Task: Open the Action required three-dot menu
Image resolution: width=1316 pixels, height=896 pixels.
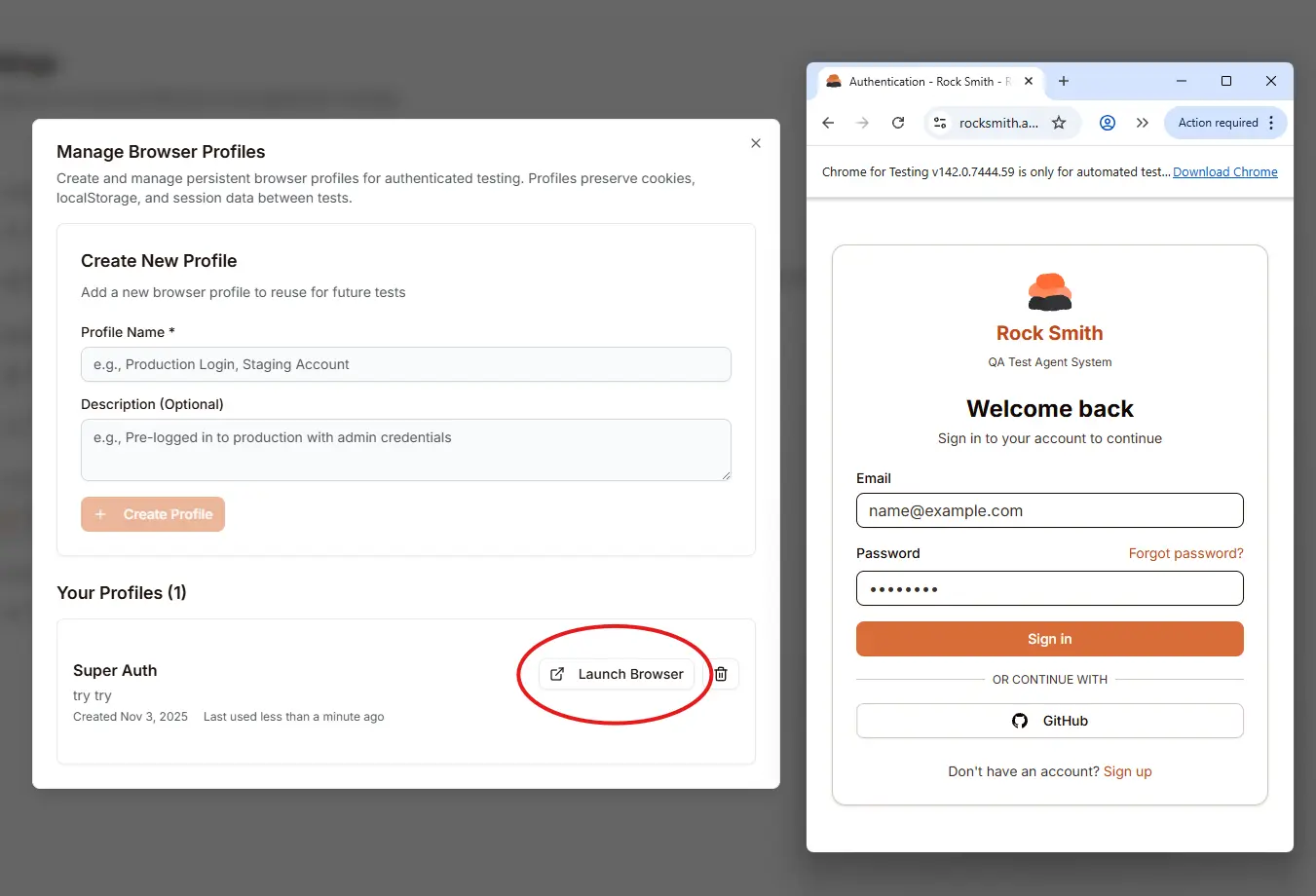Action: [x=1271, y=123]
